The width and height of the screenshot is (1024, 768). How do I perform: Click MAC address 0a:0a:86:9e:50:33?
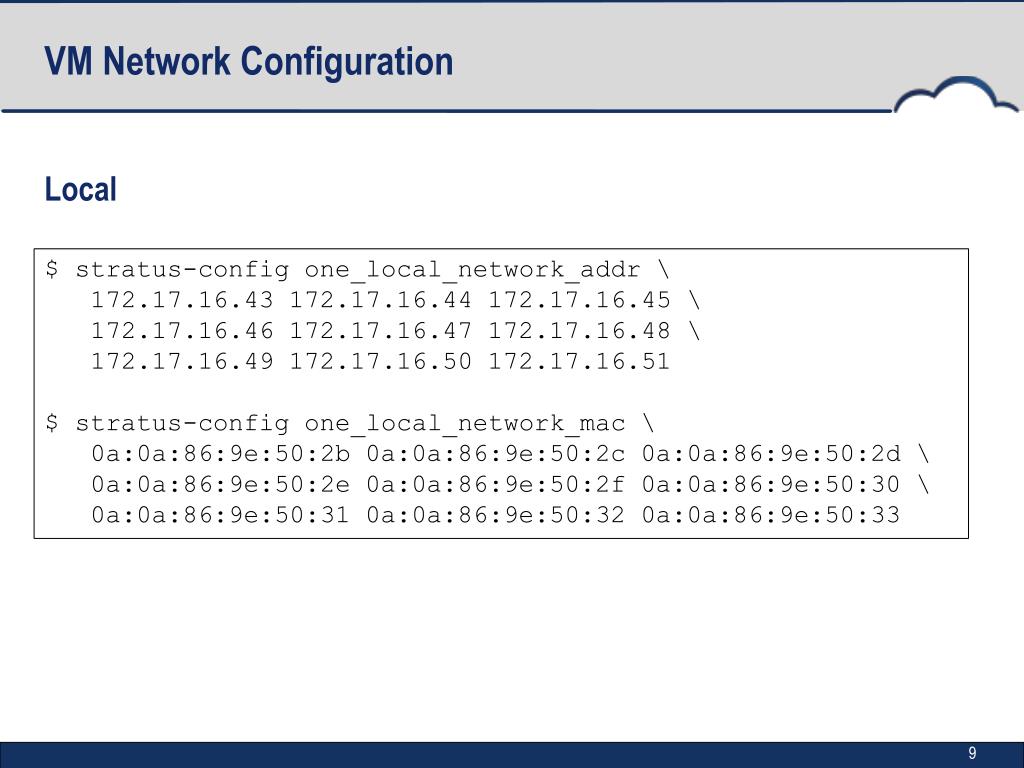click(771, 515)
